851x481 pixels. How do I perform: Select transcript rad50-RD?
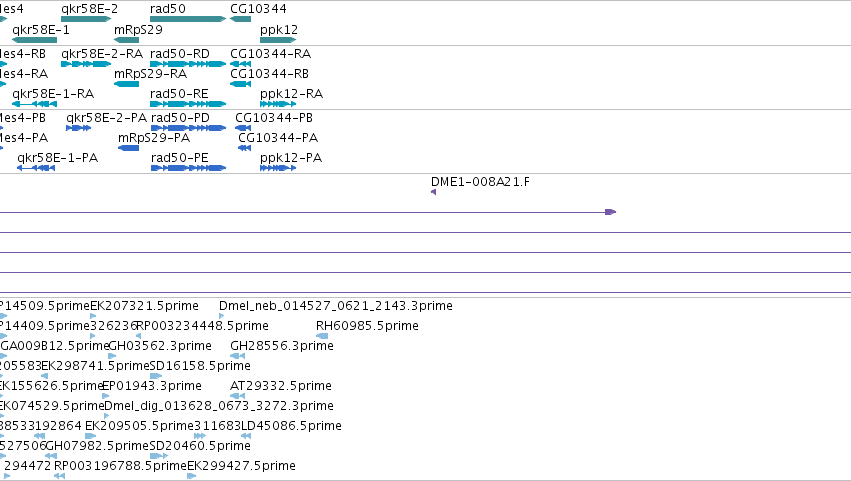188,64
